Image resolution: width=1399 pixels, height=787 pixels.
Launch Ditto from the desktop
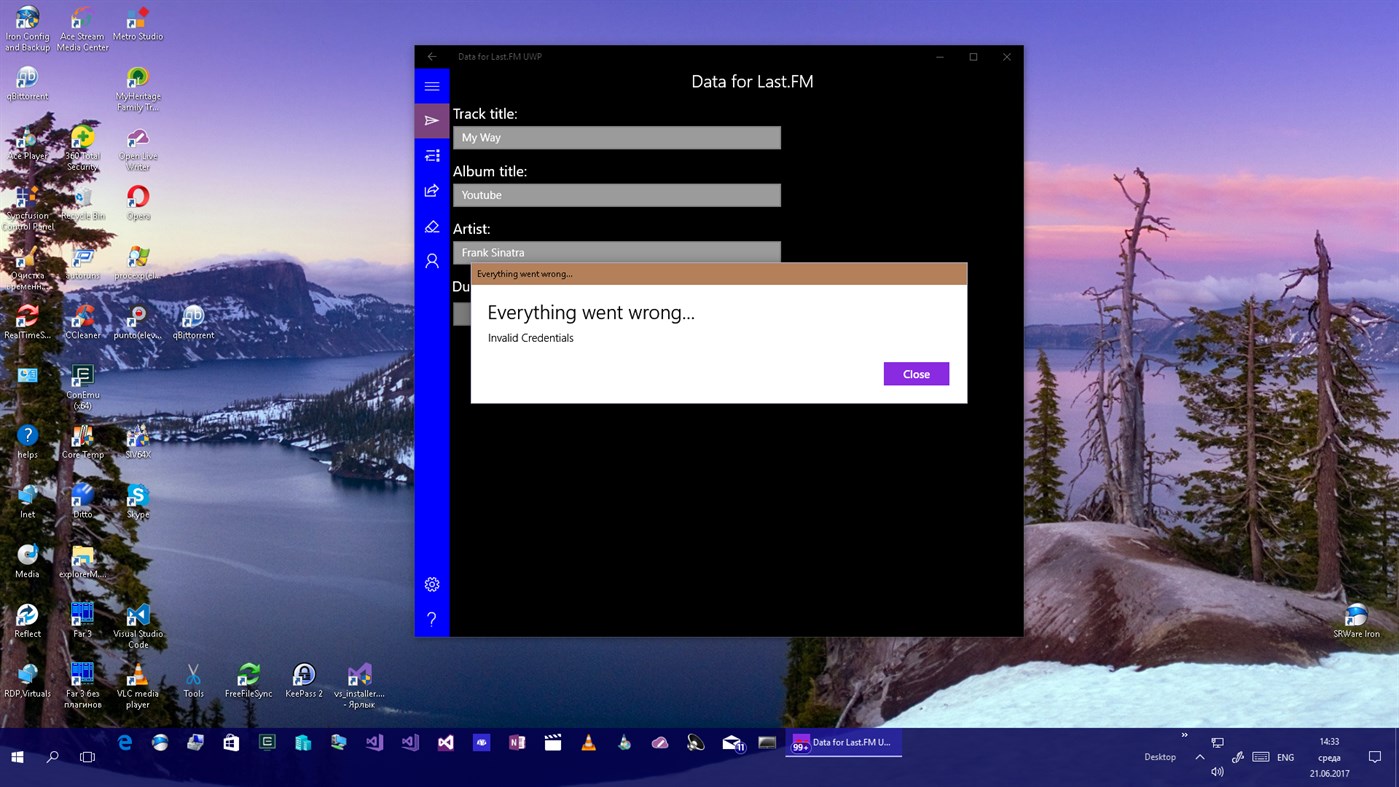[82, 502]
